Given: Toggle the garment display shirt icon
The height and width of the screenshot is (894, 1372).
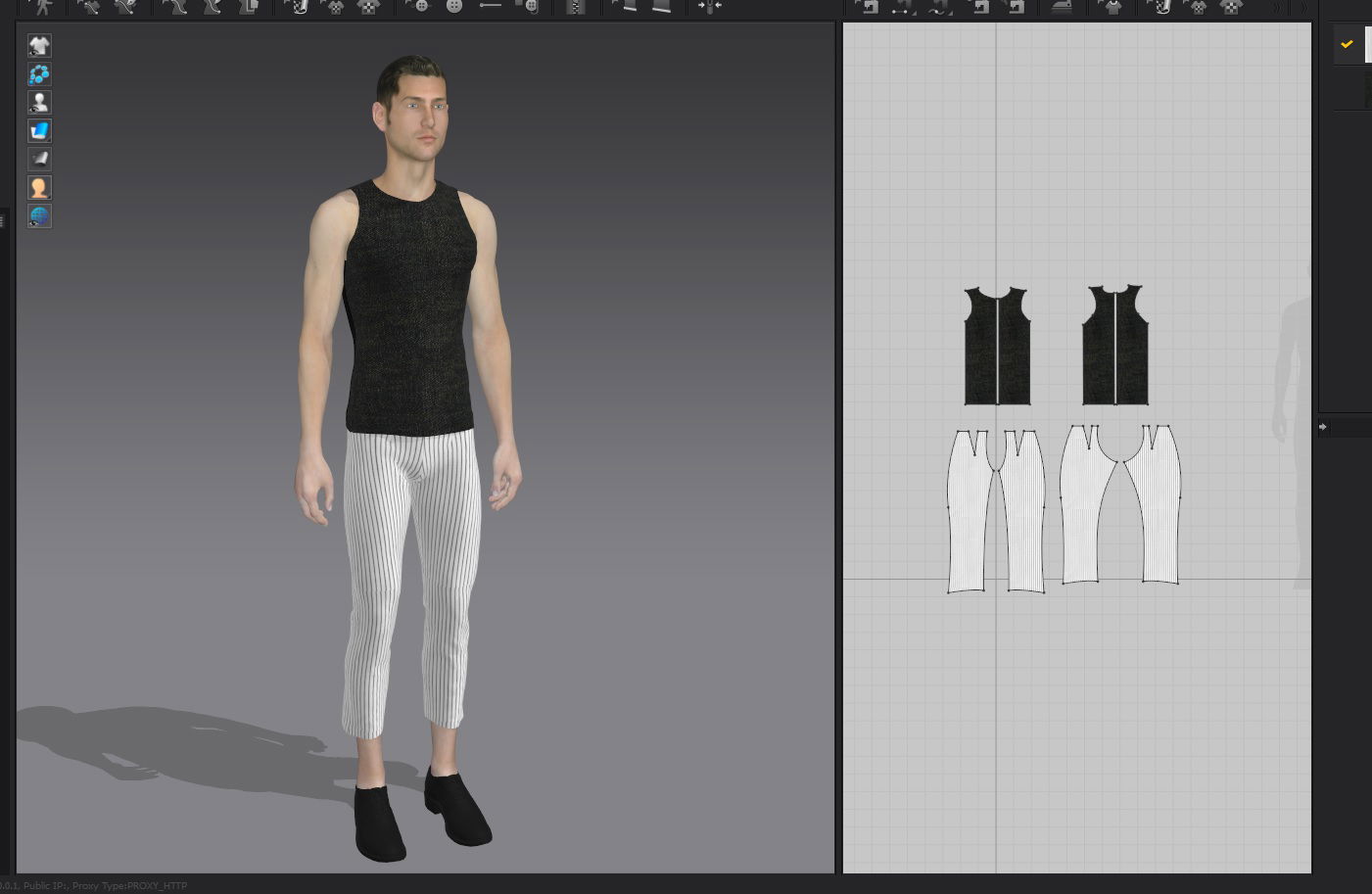Looking at the screenshot, I should pyautogui.click(x=39, y=46).
